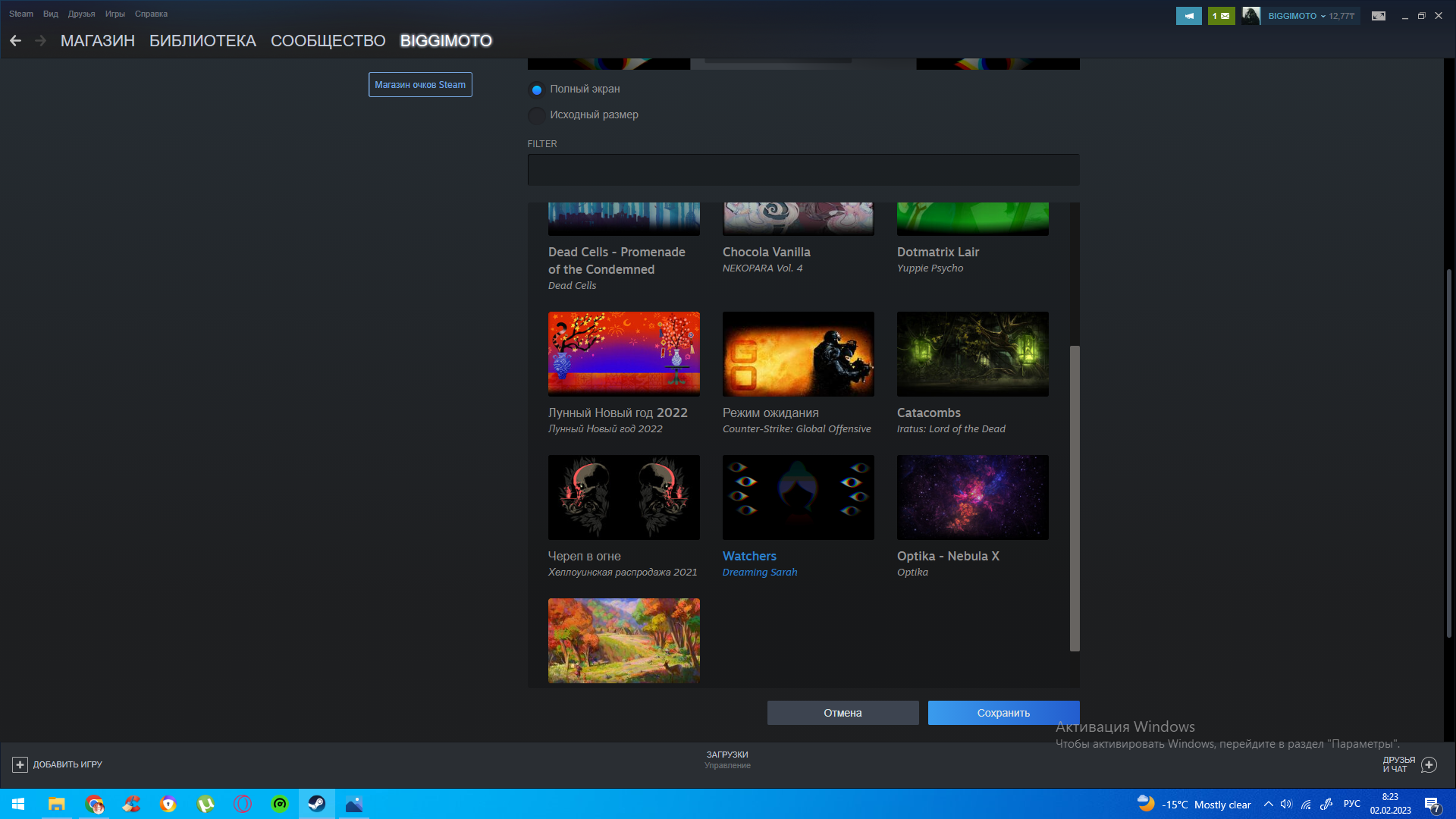Select the Optika - Nebula X thumbnail

point(972,497)
